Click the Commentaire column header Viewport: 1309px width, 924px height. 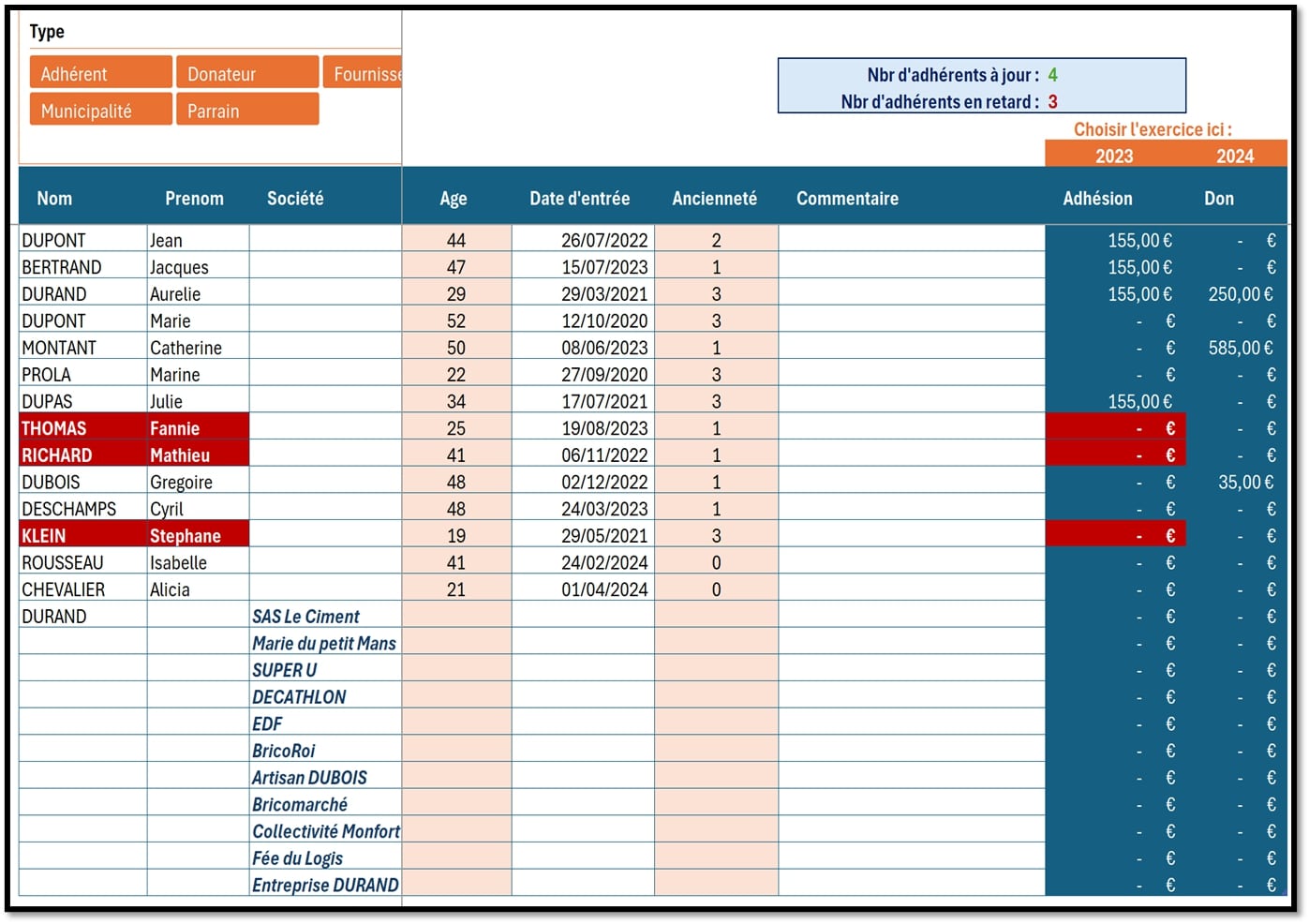point(847,198)
